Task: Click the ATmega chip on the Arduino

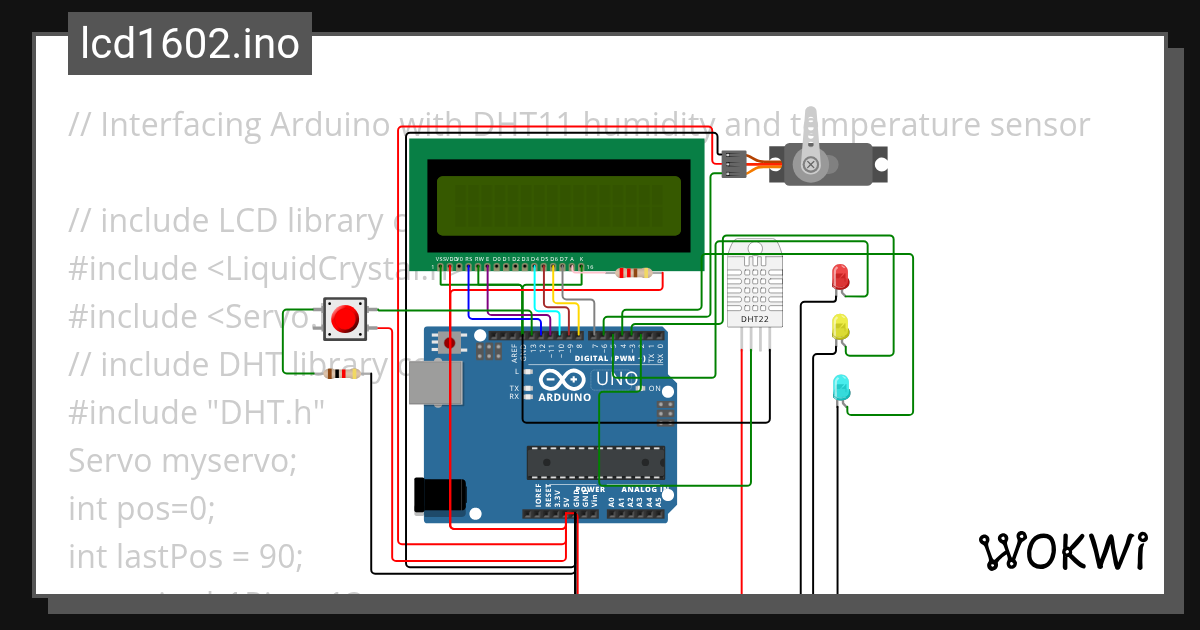Action: click(595, 462)
